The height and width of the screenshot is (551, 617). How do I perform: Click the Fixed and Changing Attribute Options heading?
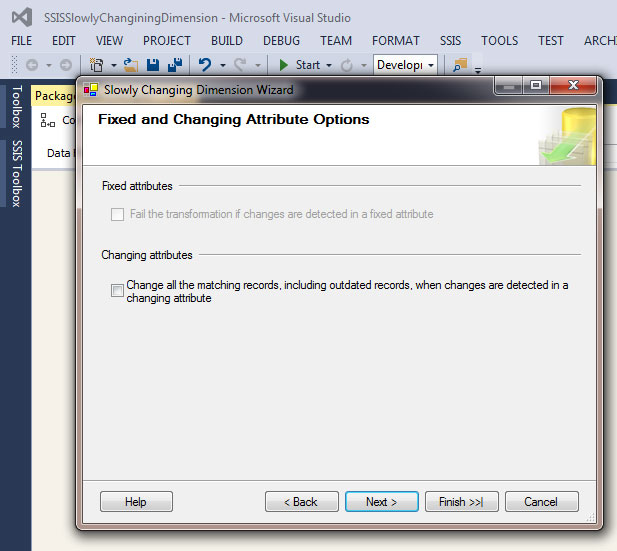click(234, 119)
